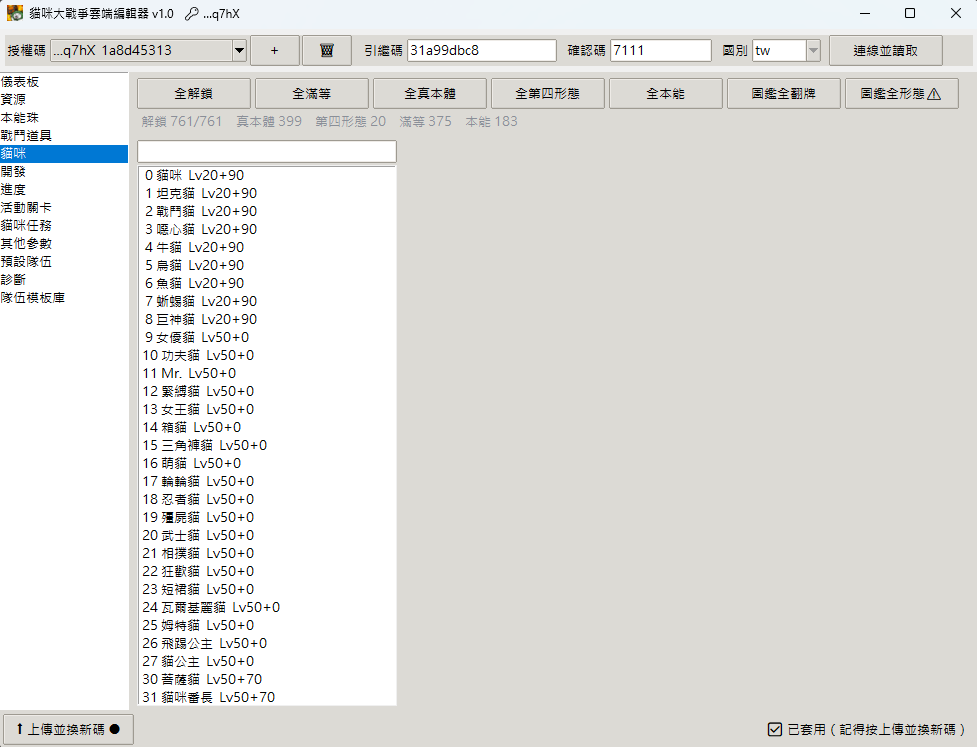Select list row 30 菩薩貓 Lv50+70
977x747 pixels.
pos(267,680)
